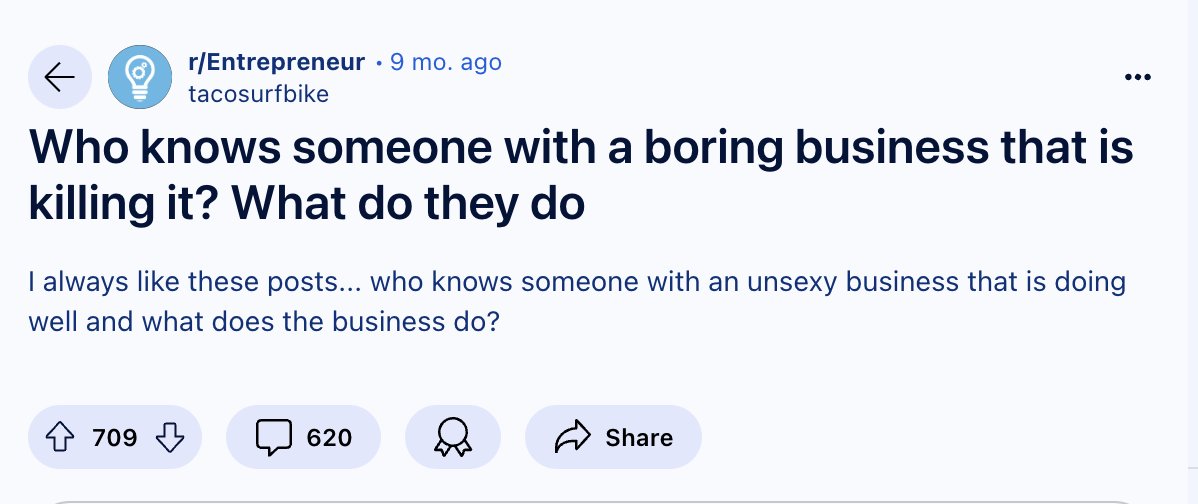Open the three-dot post options menu
Image resolution: width=1198 pixels, height=504 pixels.
tap(1137, 77)
